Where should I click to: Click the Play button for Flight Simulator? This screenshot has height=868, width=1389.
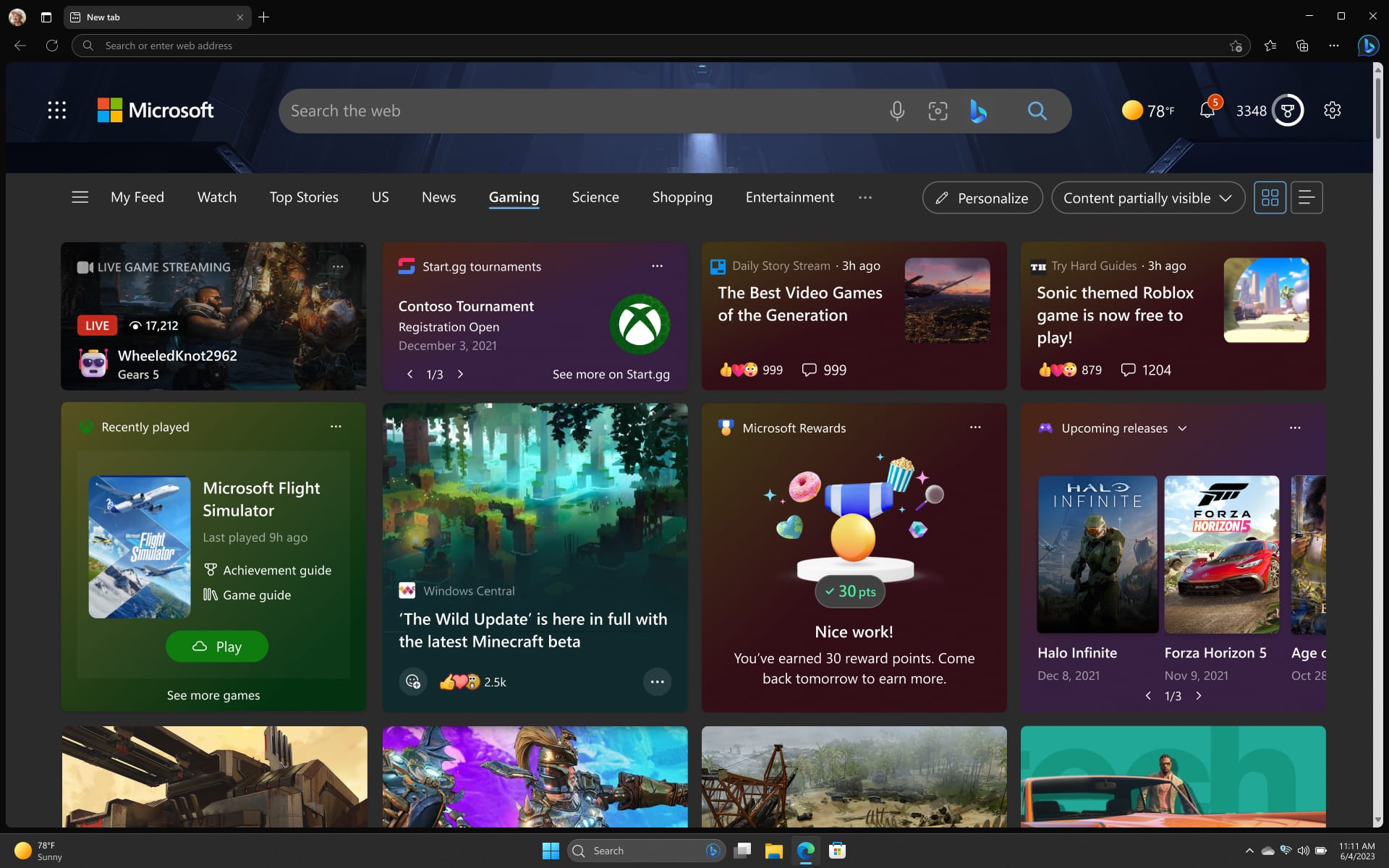(217, 646)
